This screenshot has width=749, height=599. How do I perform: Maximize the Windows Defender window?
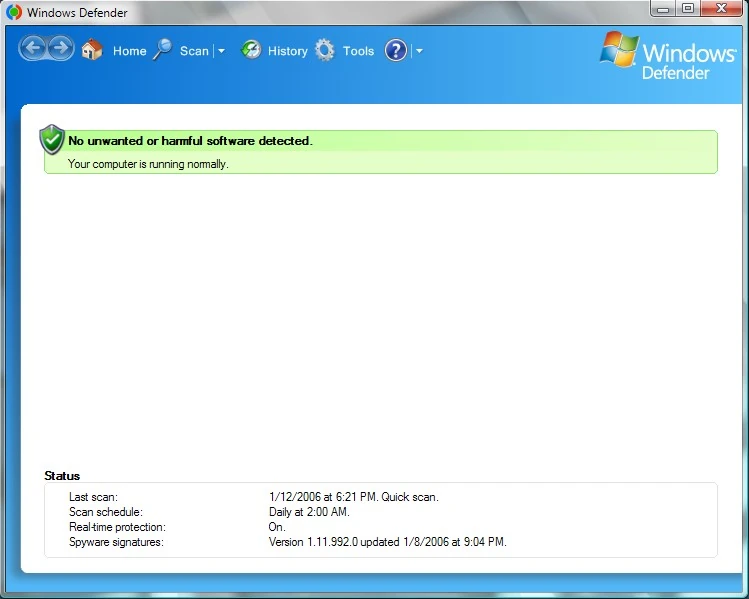(688, 8)
